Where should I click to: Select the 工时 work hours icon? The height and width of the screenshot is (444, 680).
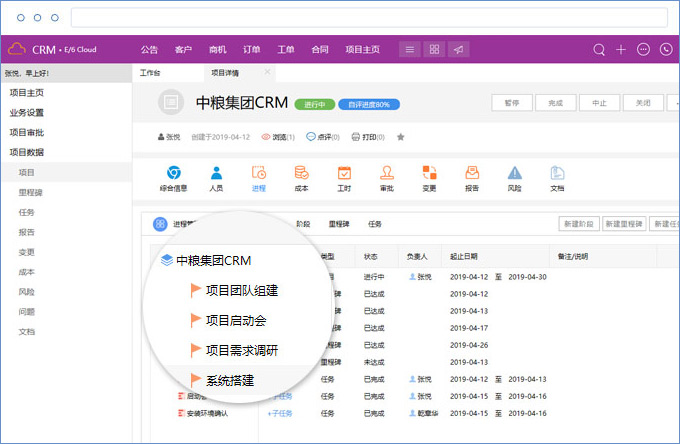(x=344, y=177)
